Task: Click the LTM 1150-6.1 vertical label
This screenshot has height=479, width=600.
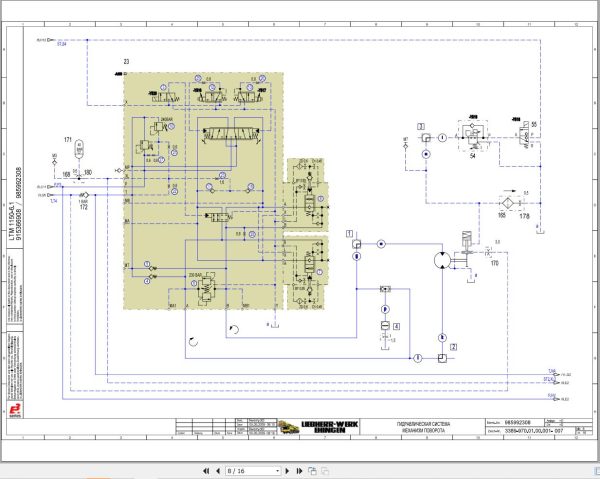Action: click(x=11, y=220)
